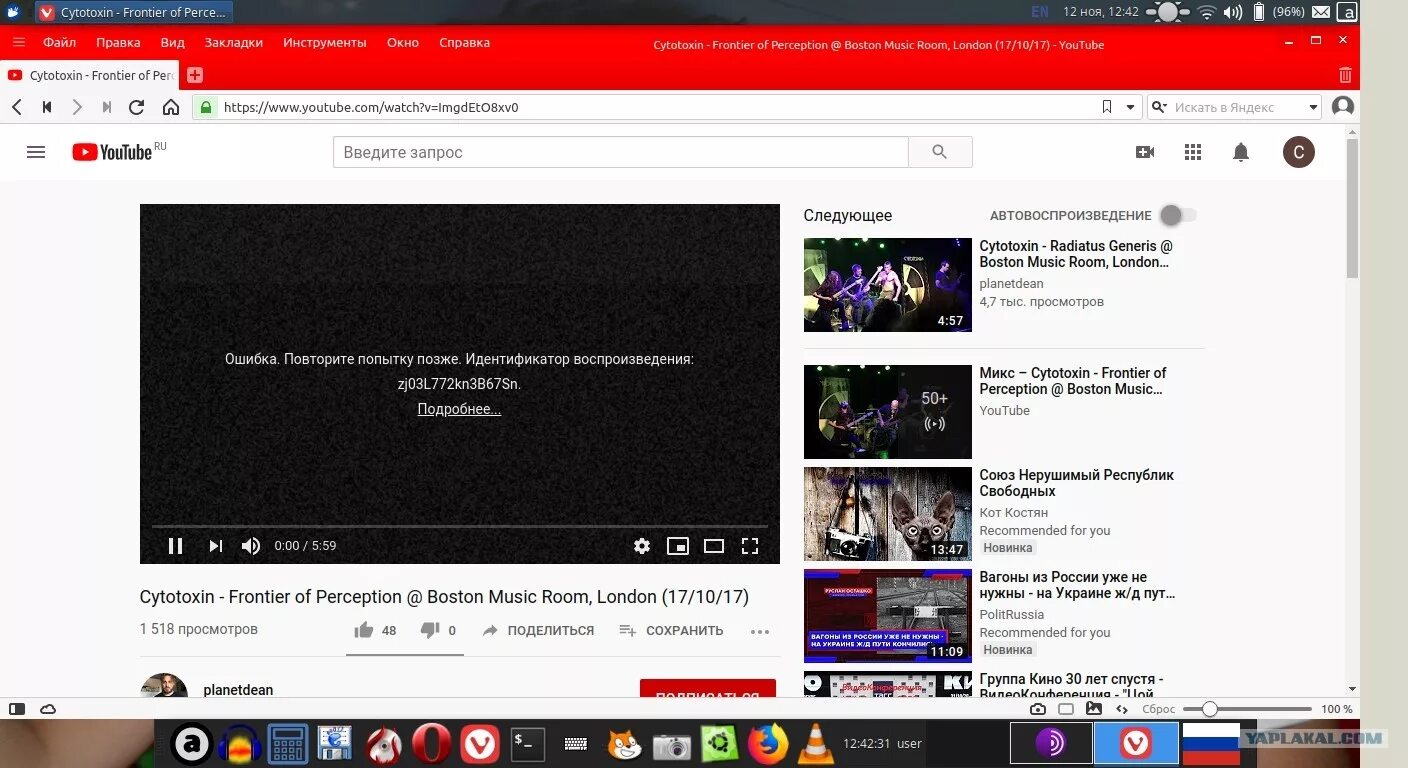Open the search engine selector magnifier
The width and height of the screenshot is (1408, 768).
click(x=1159, y=107)
